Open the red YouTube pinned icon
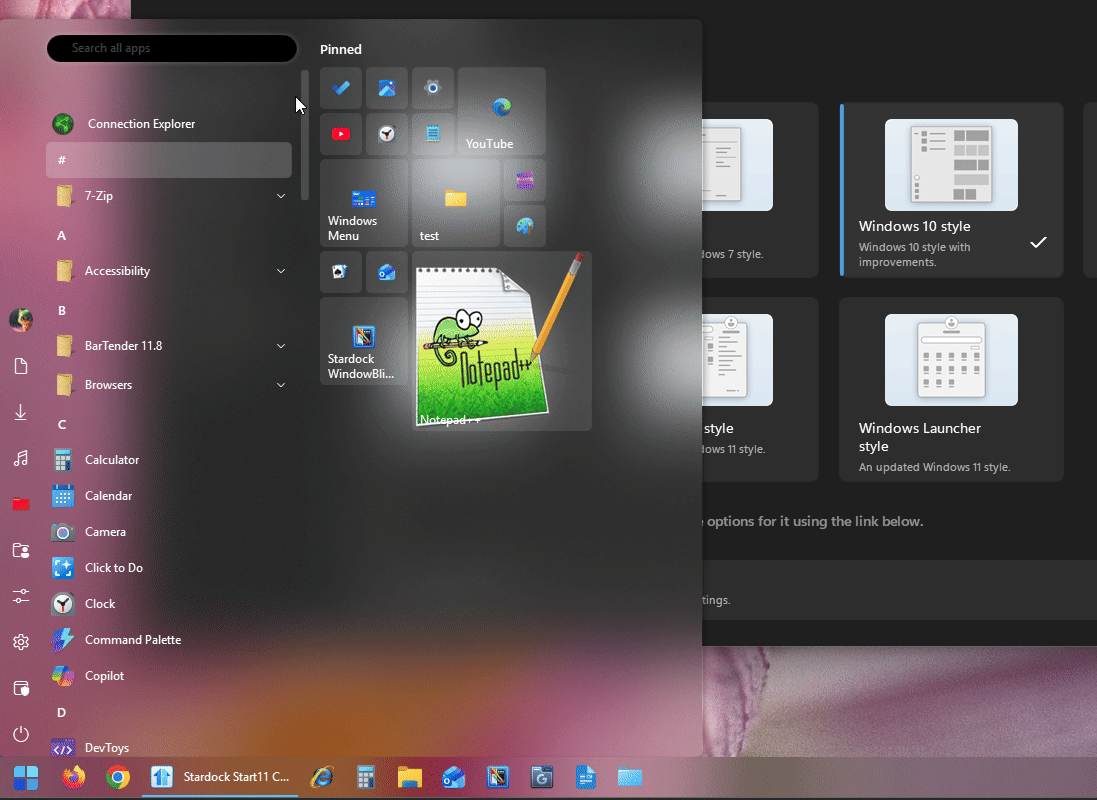 tap(341, 134)
